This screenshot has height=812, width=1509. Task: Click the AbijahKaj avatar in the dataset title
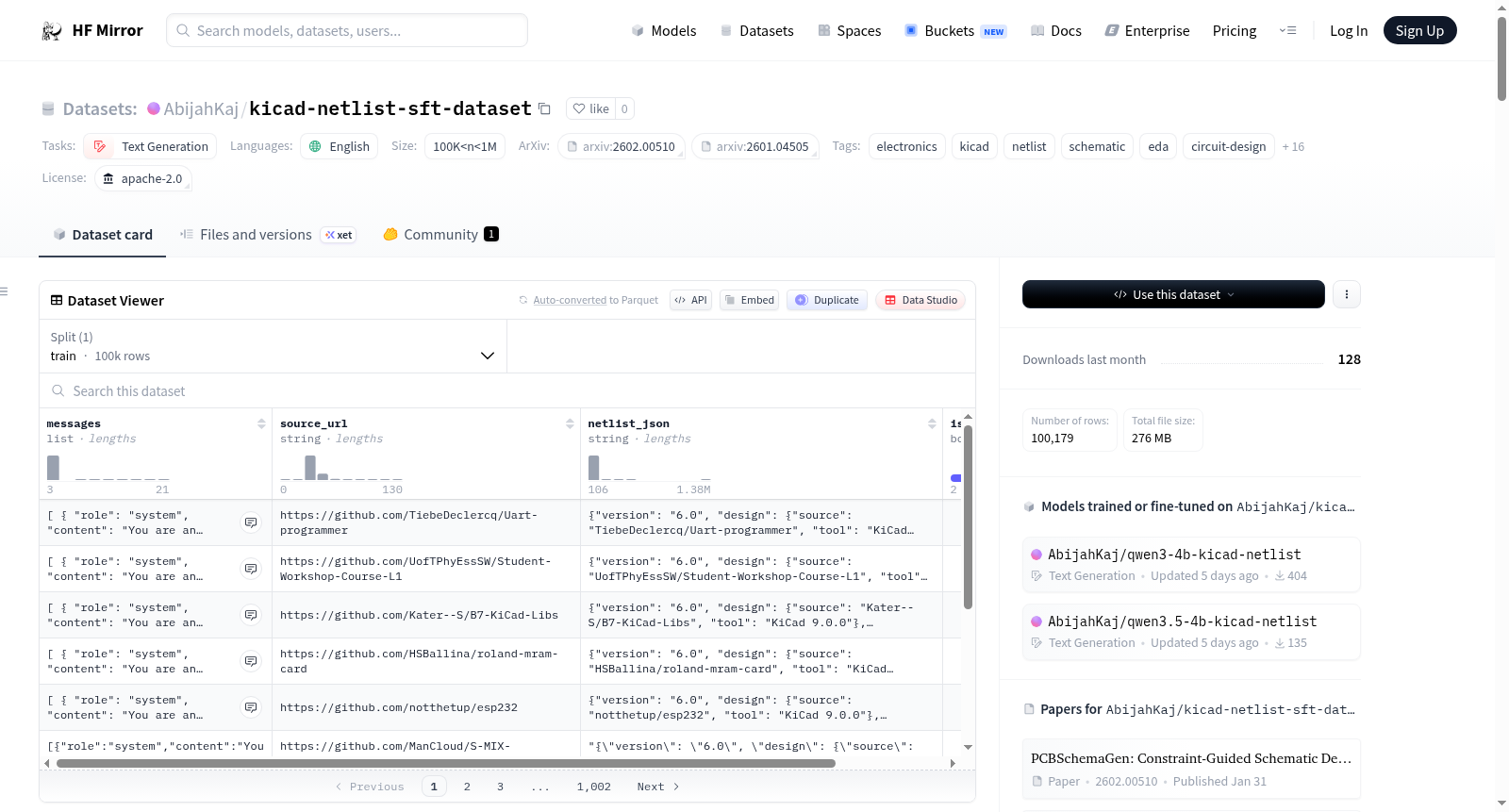[154, 108]
